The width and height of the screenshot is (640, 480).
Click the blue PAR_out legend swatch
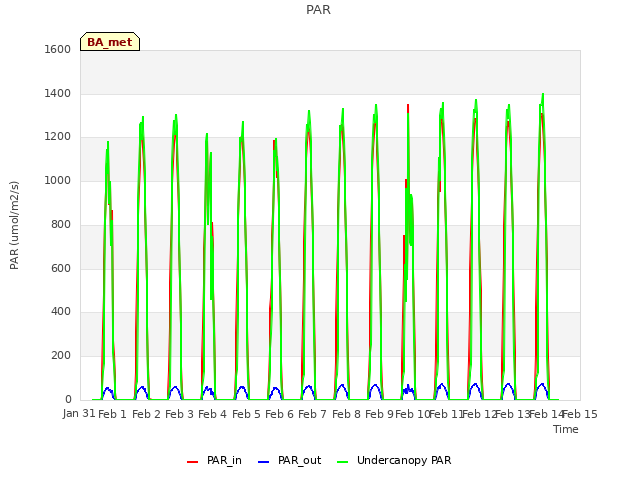click(x=264, y=462)
